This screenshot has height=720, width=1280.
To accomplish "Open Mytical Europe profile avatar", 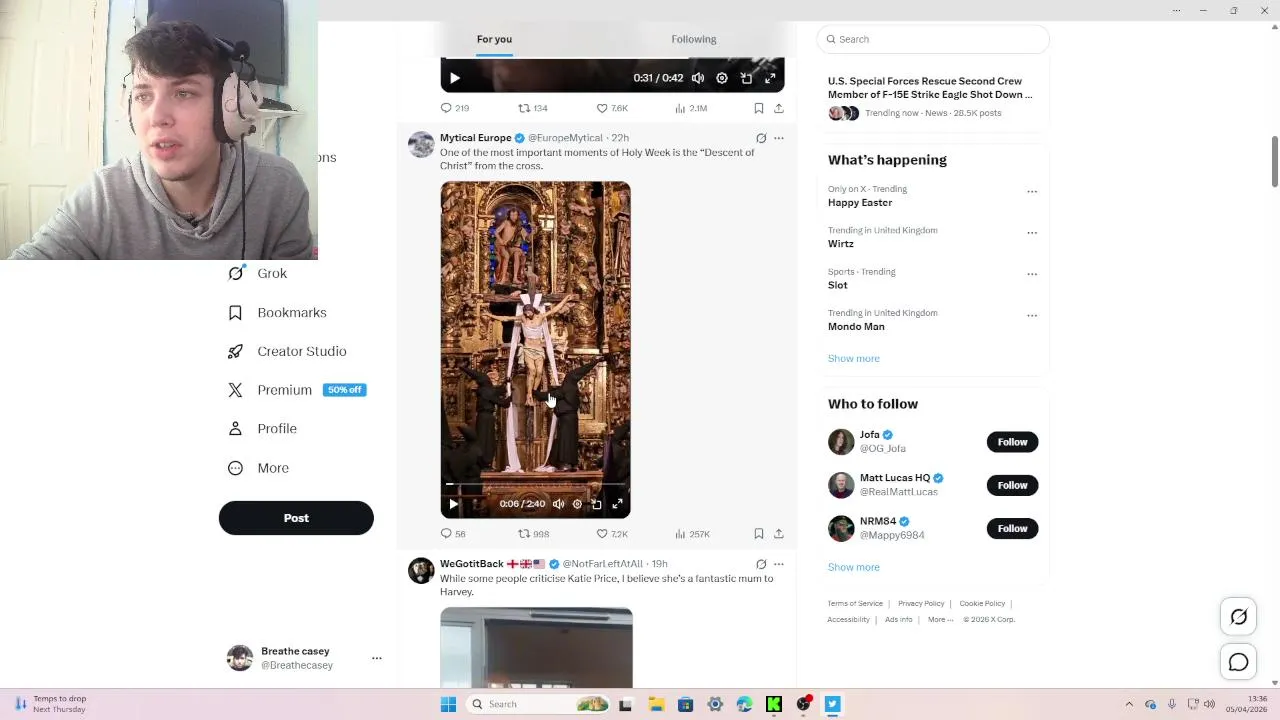I will click(421, 144).
